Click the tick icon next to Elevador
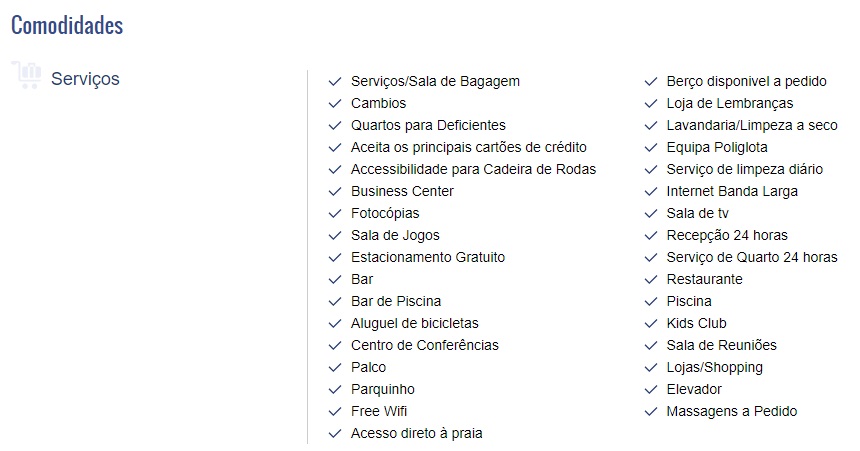 click(x=650, y=390)
